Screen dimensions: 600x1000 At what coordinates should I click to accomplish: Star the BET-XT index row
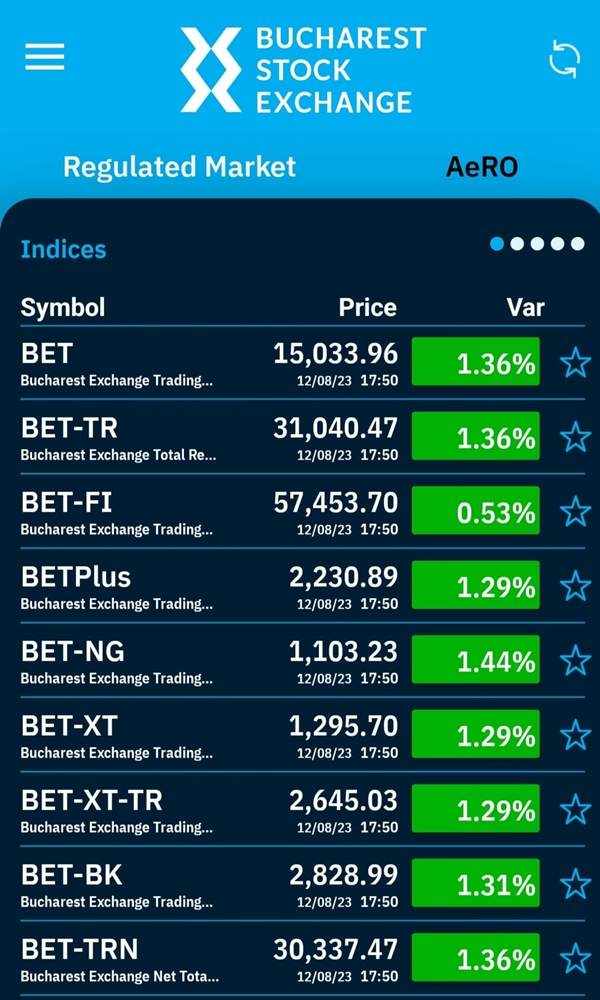(x=575, y=735)
